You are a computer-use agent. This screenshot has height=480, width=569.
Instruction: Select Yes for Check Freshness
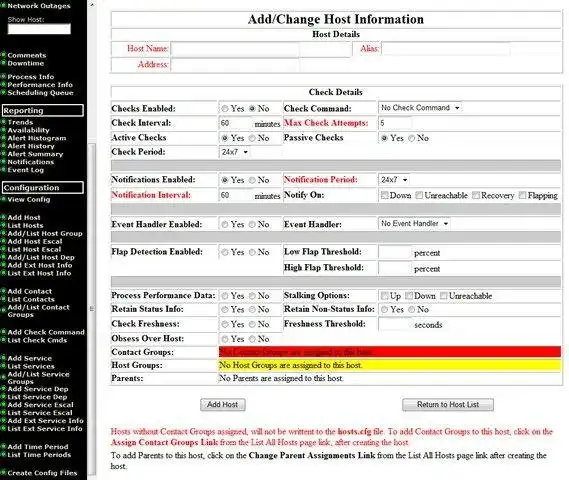(225, 324)
